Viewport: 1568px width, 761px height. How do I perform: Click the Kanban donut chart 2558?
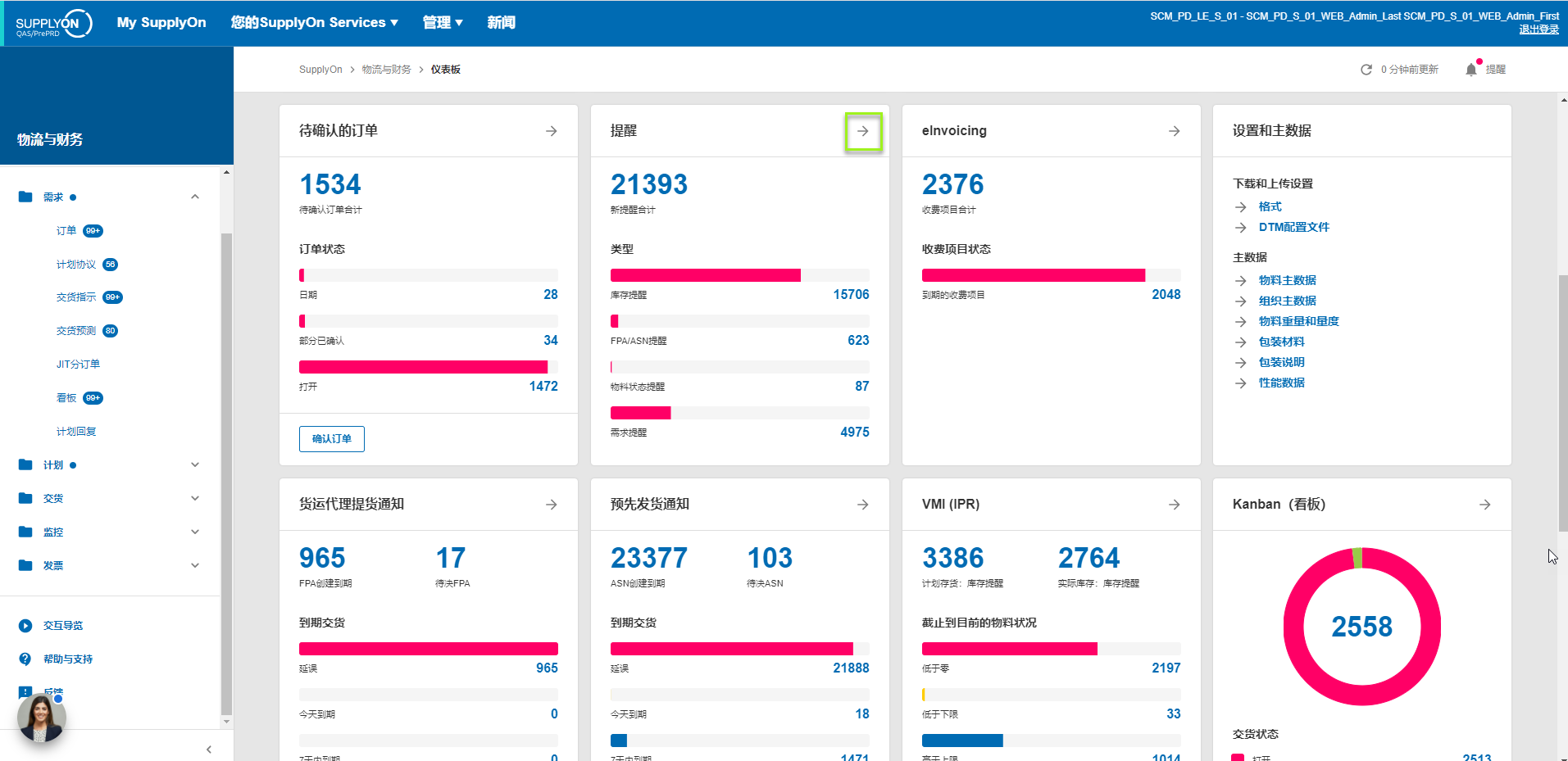[x=1362, y=627]
